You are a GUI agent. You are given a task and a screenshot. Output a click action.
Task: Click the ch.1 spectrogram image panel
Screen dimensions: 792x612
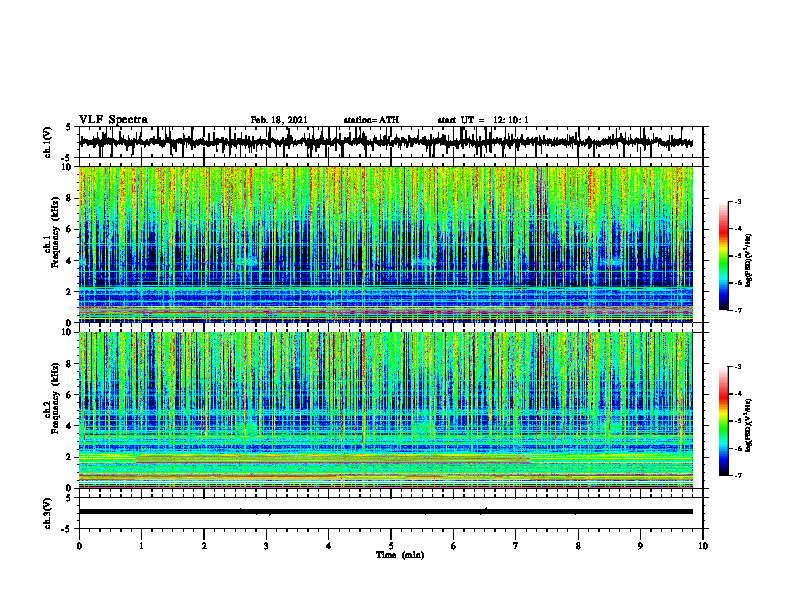click(x=386, y=244)
